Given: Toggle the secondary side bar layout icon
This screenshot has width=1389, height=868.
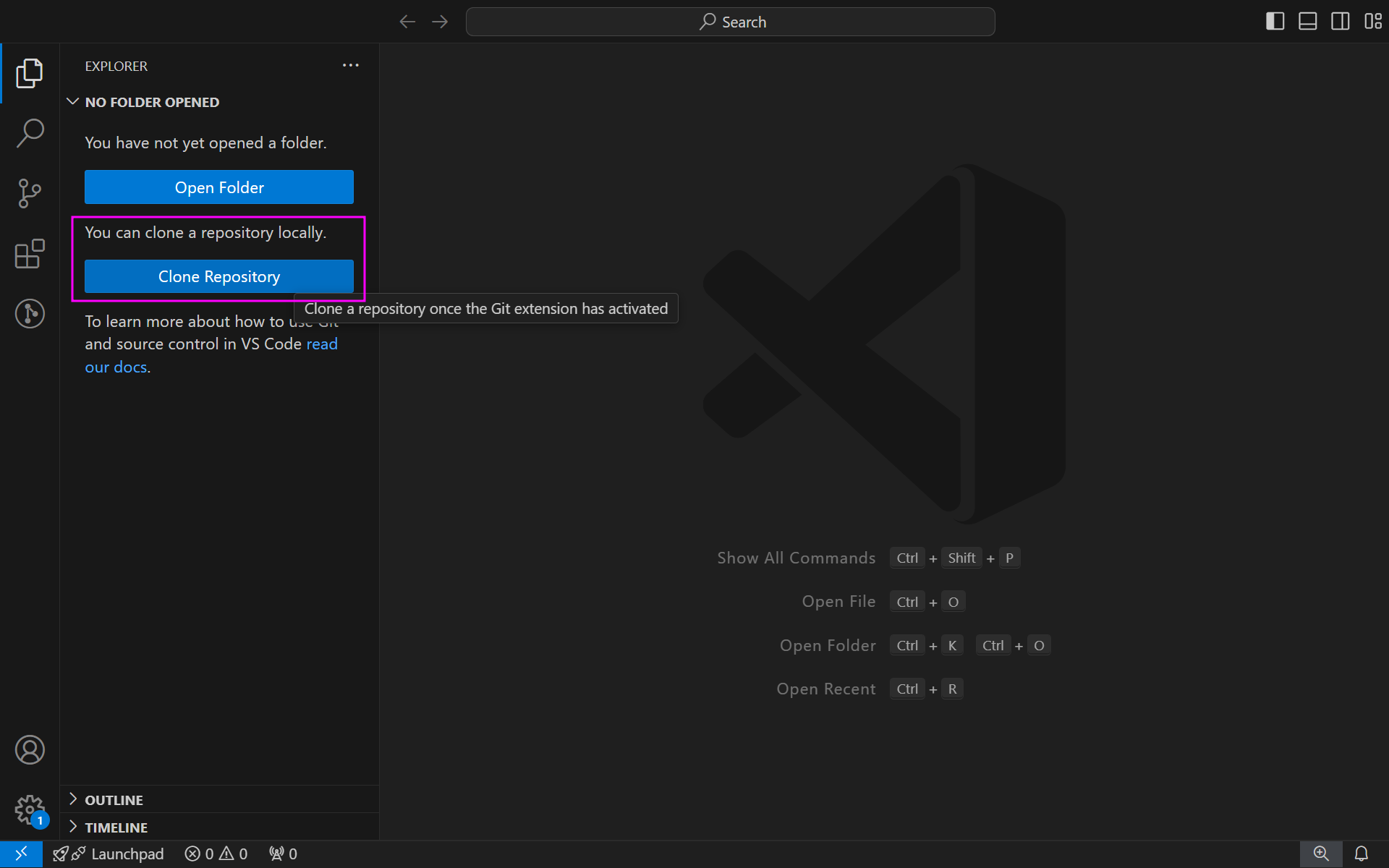Looking at the screenshot, I should pos(1341,22).
